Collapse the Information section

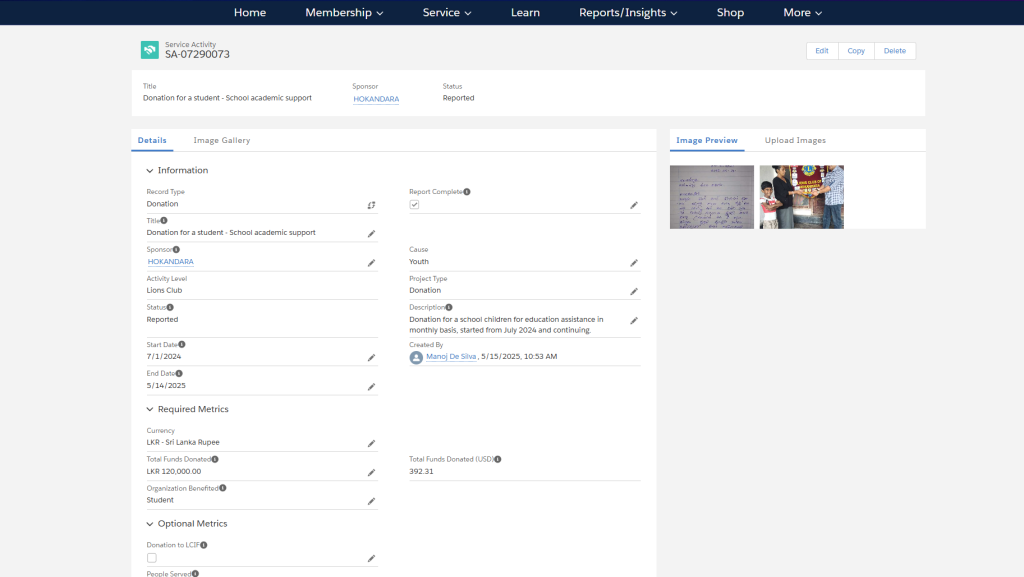click(x=150, y=170)
